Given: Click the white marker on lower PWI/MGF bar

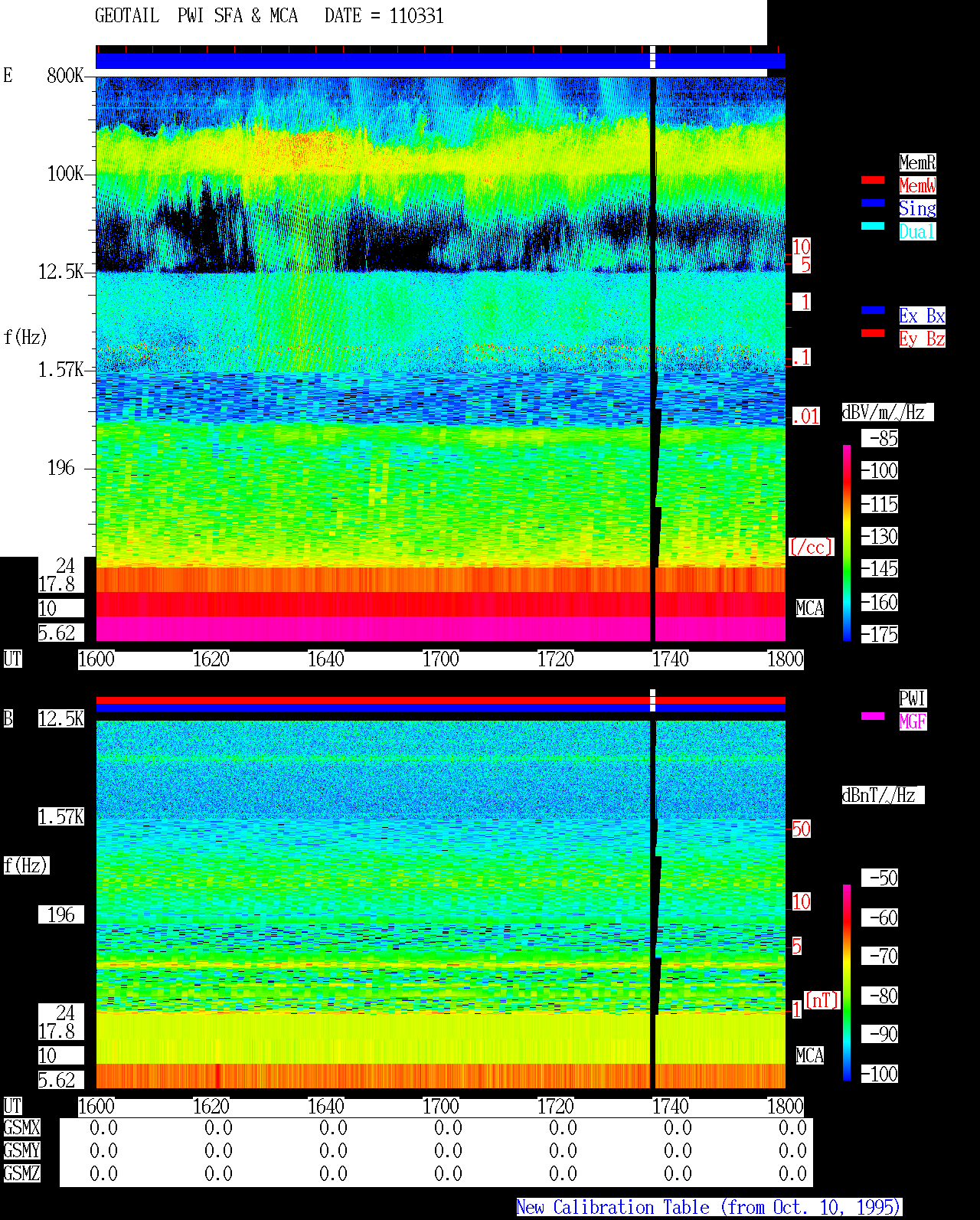Looking at the screenshot, I should [x=652, y=700].
